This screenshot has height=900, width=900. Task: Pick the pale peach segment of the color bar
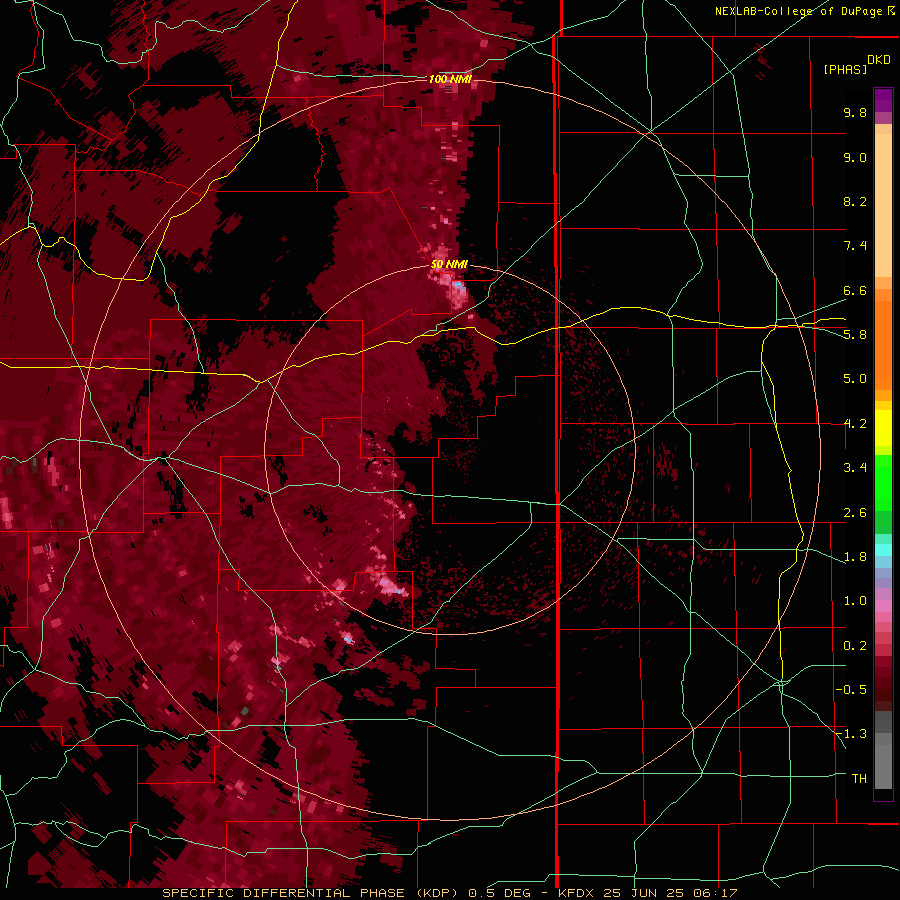coord(883,205)
